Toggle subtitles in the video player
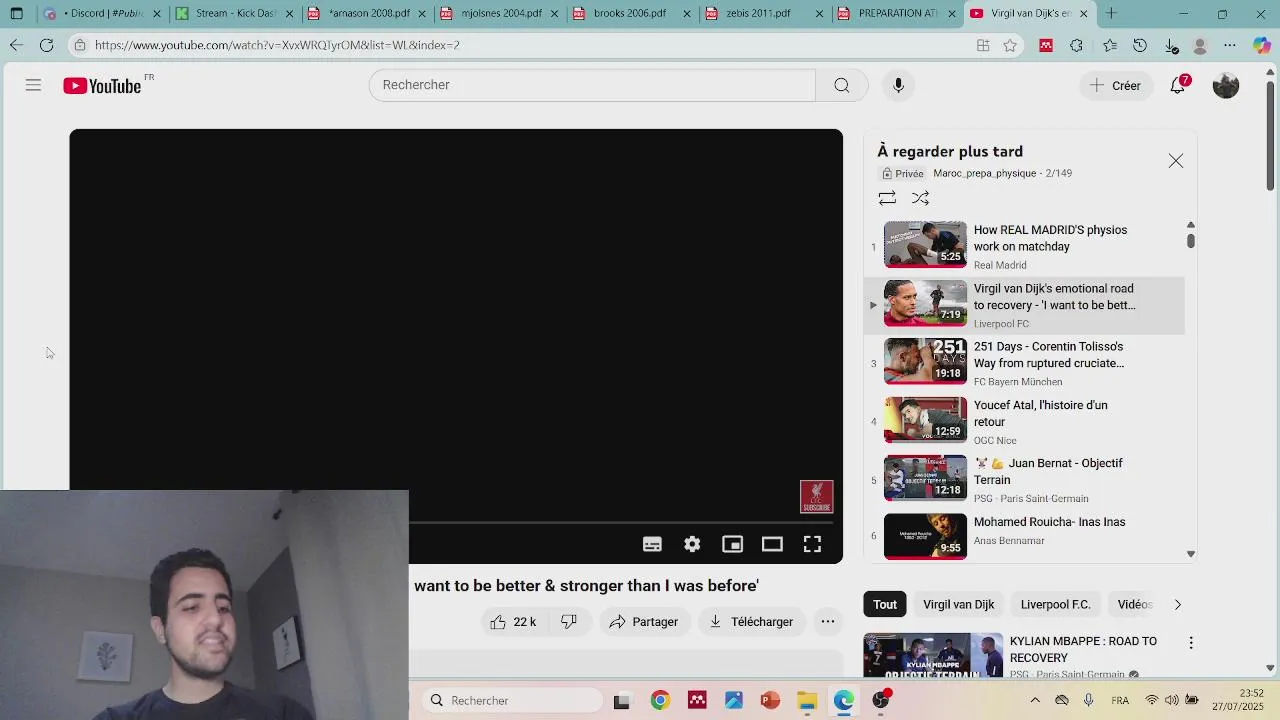Image resolution: width=1280 pixels, height=720 pixels. pos(652,544)
